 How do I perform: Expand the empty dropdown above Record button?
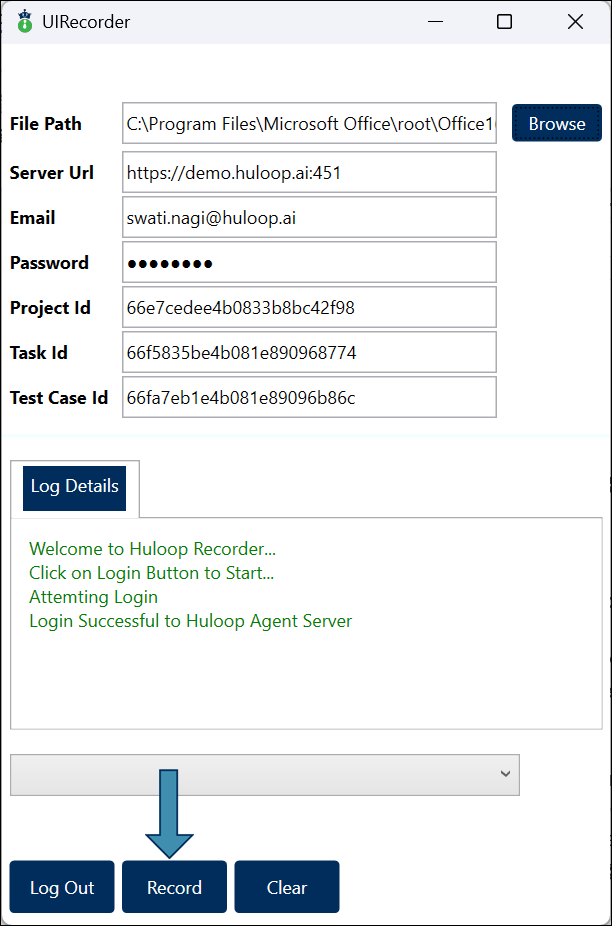(265, 774)
